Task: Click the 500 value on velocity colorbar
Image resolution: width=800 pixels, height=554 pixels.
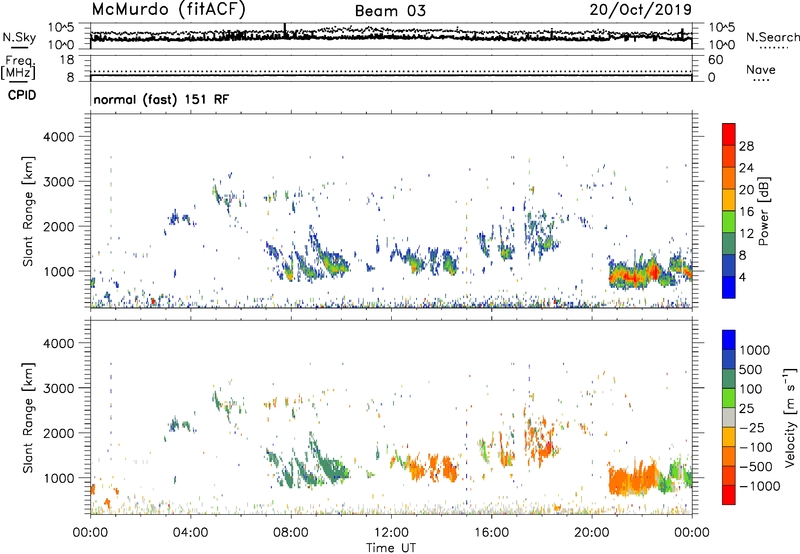Action: [751, 369]
